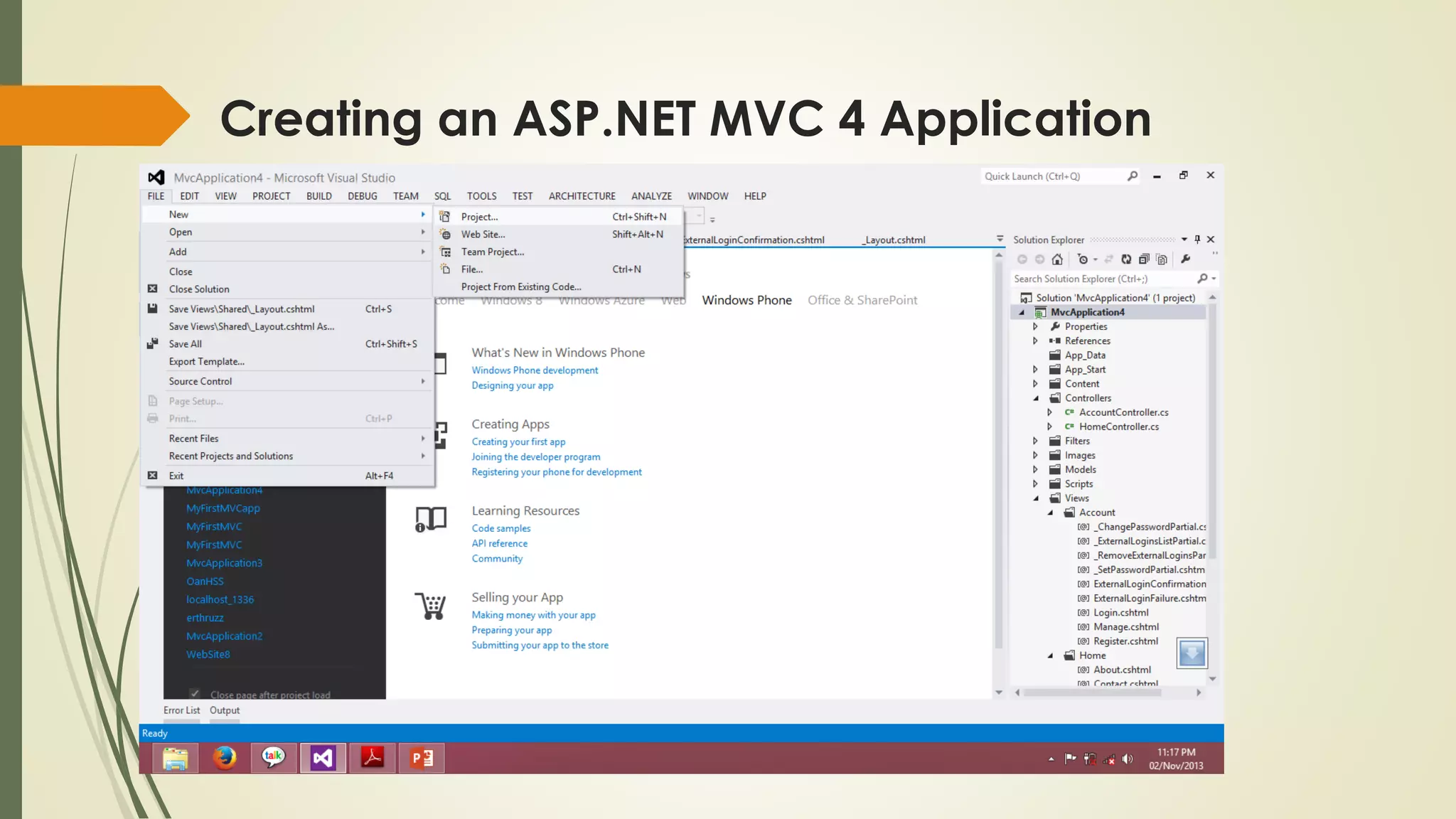Open the FILE menu
The image size is (1456, 819).
click(156, 196)
